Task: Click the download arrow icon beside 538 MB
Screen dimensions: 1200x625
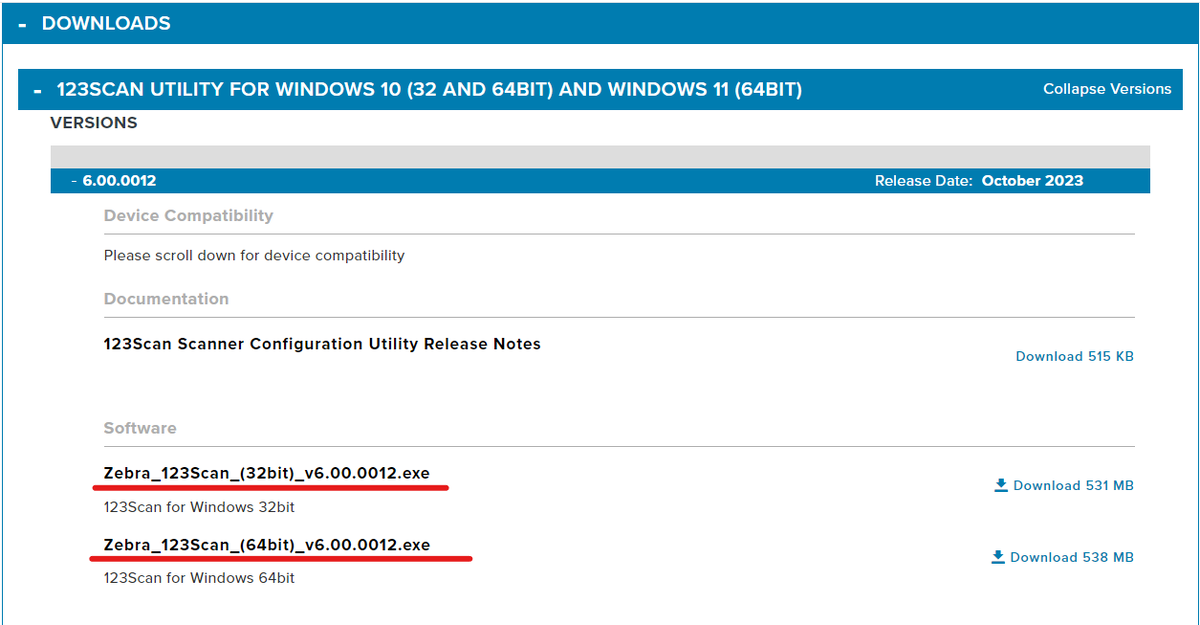Action: pos(997,557)
